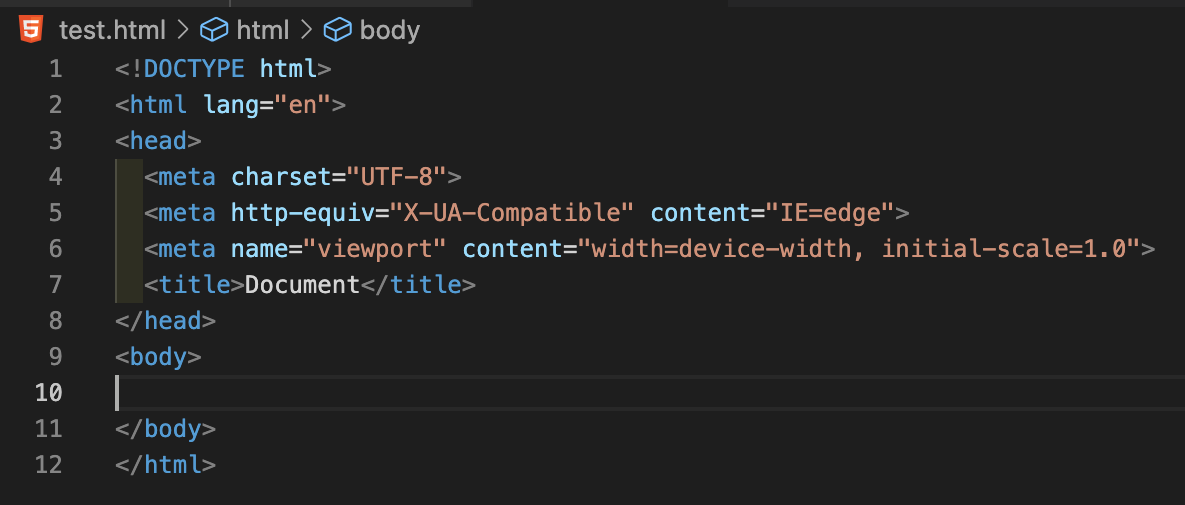The image size is (1185, 505).
Task: Click line number 1 in the gutter
Action: point(54,69)
